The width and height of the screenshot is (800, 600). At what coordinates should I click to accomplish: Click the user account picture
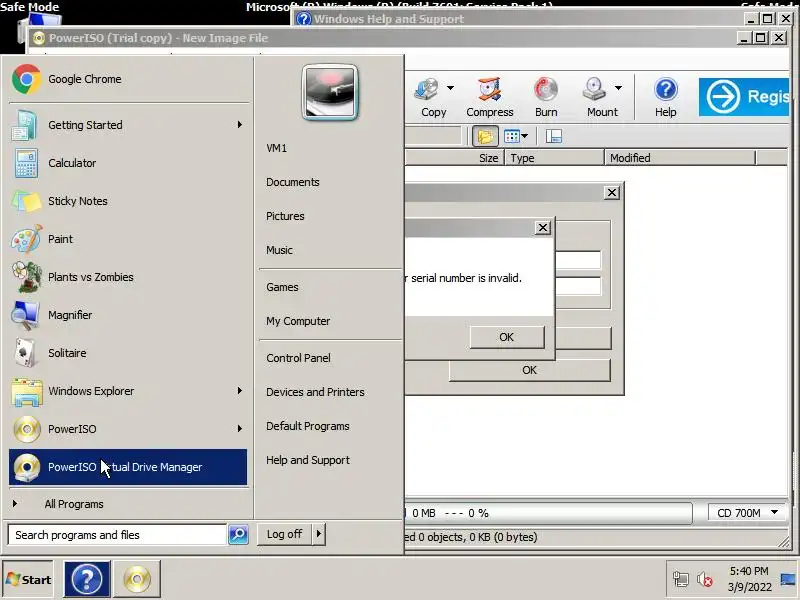330,92
